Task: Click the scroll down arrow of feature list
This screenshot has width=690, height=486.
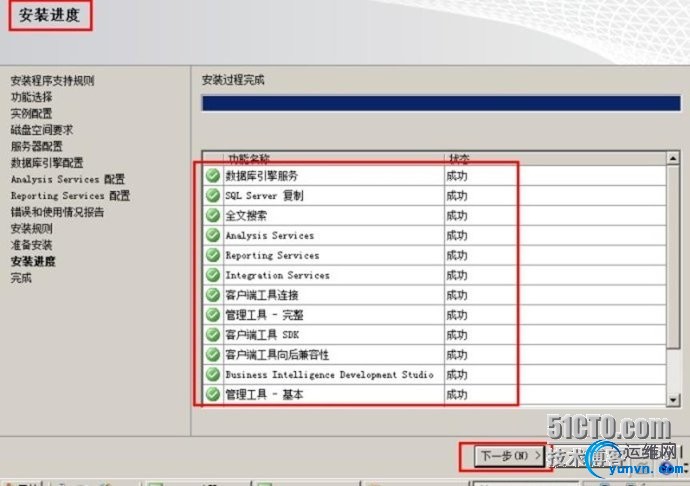Action: (x=673, y=400)
